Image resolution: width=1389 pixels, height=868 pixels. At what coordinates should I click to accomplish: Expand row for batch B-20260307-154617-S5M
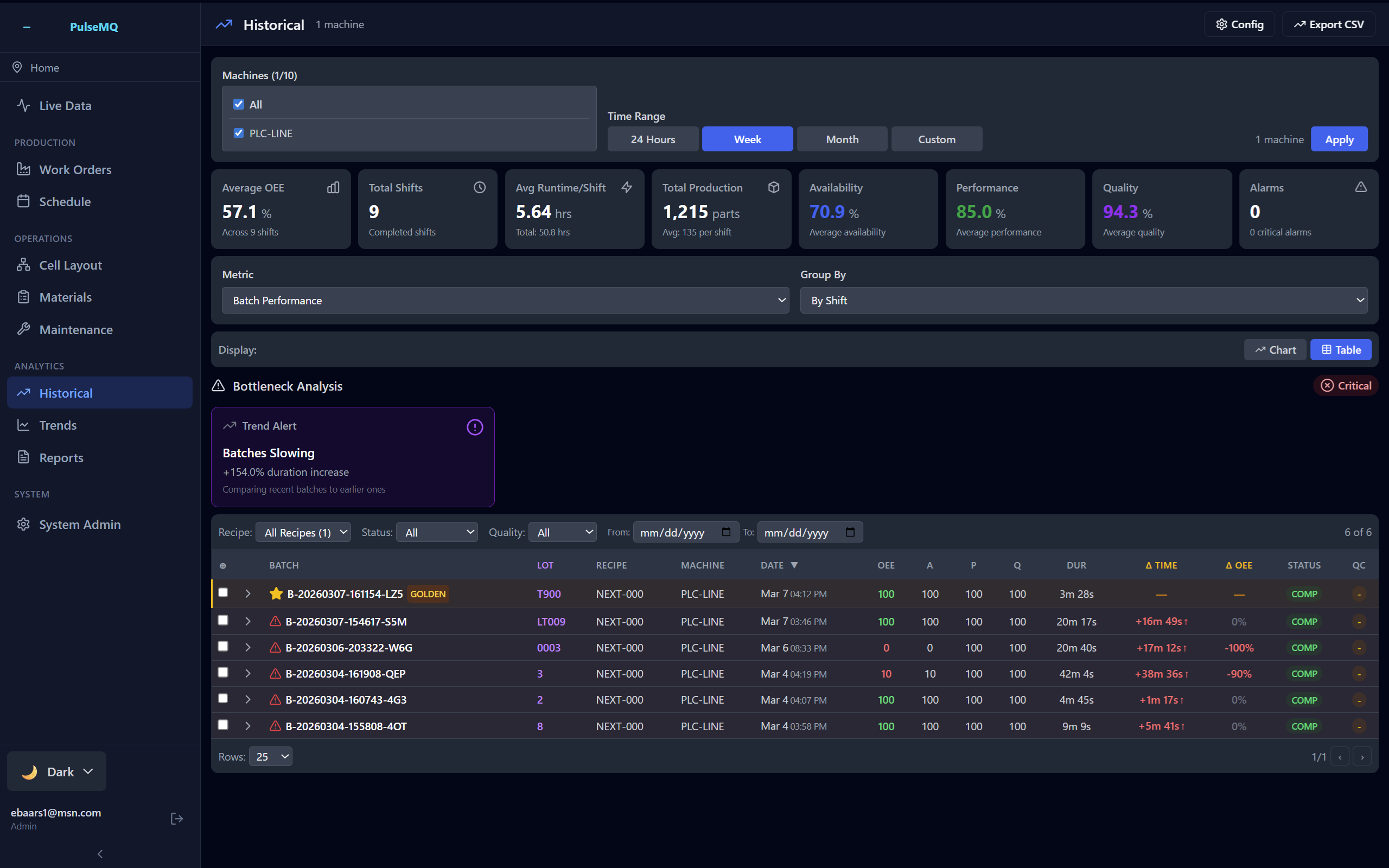[x=248, y=621]
